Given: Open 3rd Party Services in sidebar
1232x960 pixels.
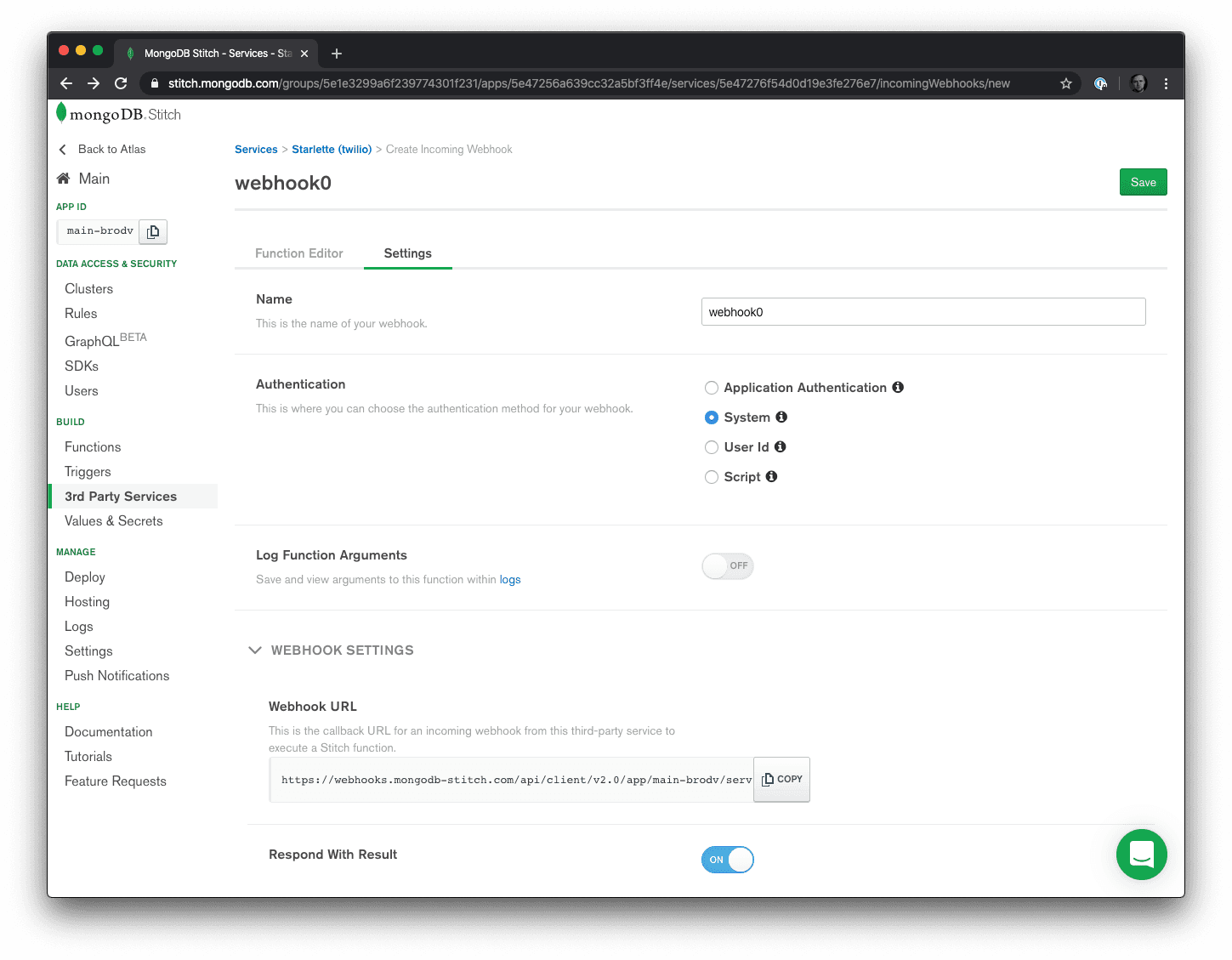Looking at the screenshot, I should pyautogui.click(x=121, y=497).
